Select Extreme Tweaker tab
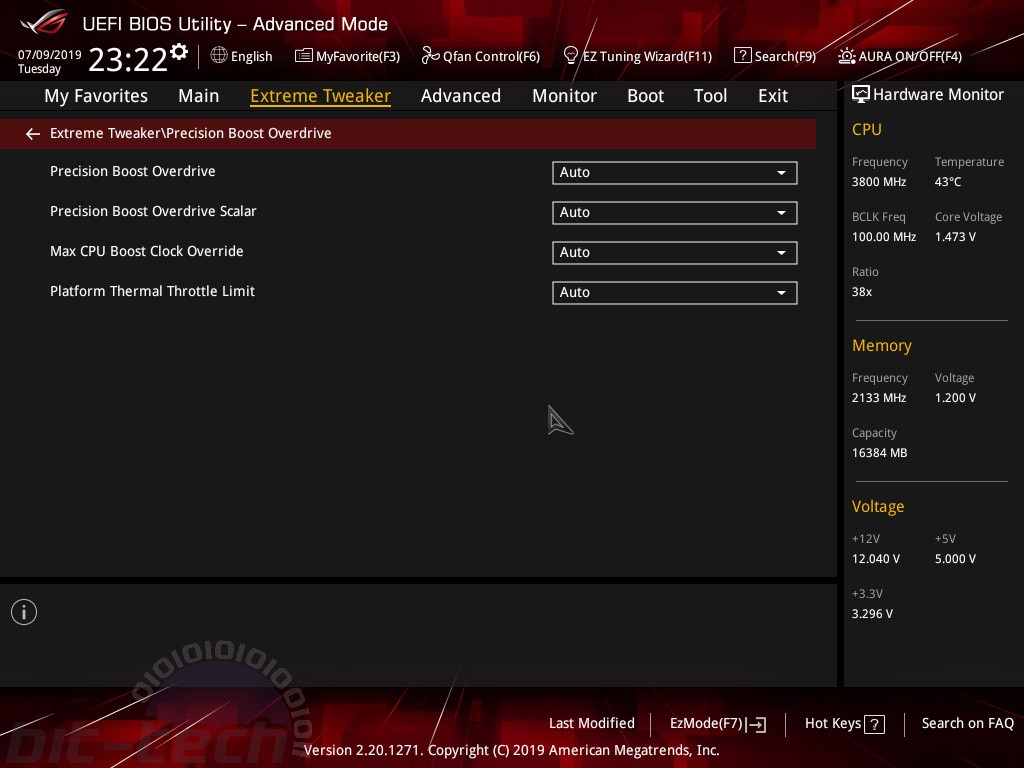 321,96
